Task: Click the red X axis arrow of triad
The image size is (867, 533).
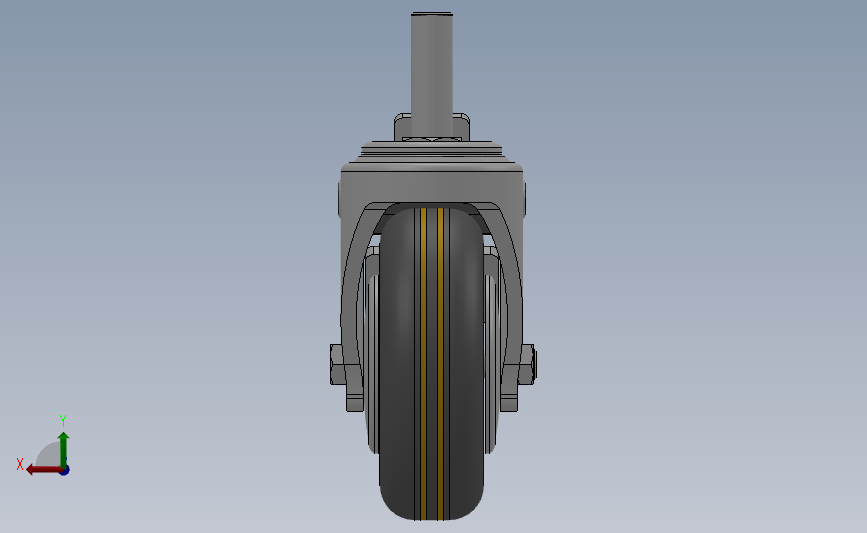Action: coord(44,470)
